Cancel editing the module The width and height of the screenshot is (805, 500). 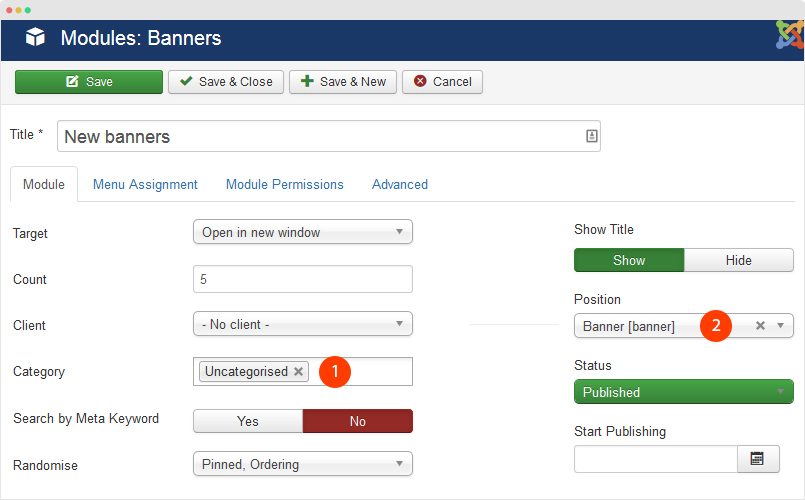click(x=443, y=82)
